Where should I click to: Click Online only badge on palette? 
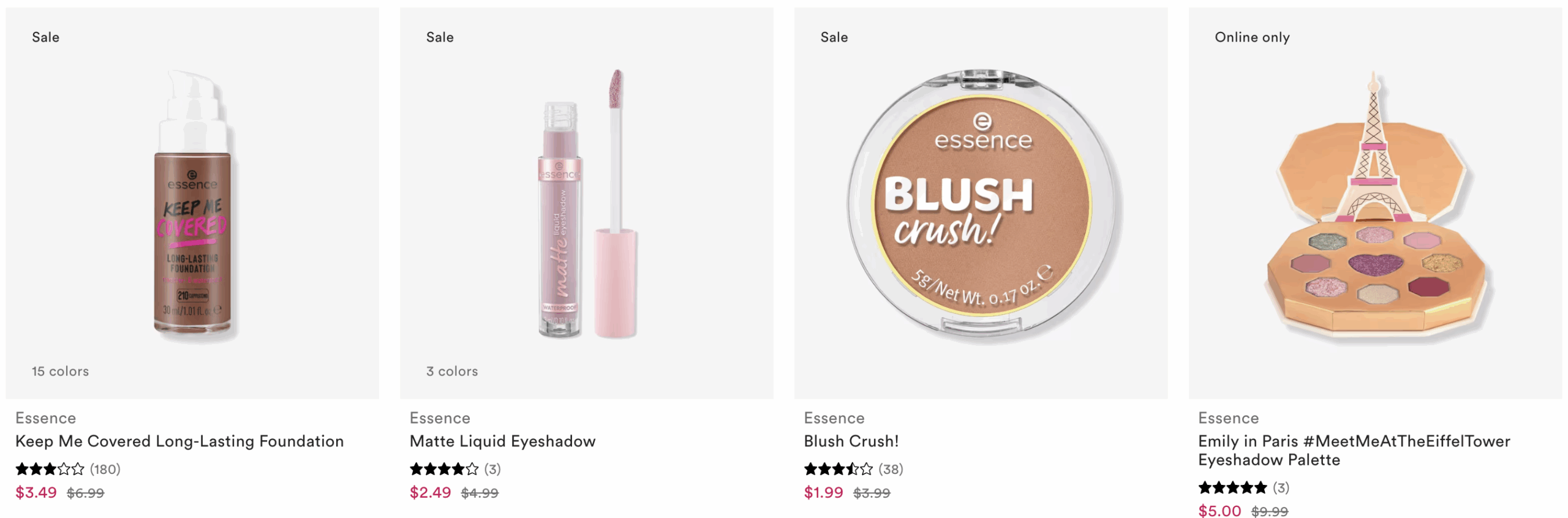pos(1252,37)
